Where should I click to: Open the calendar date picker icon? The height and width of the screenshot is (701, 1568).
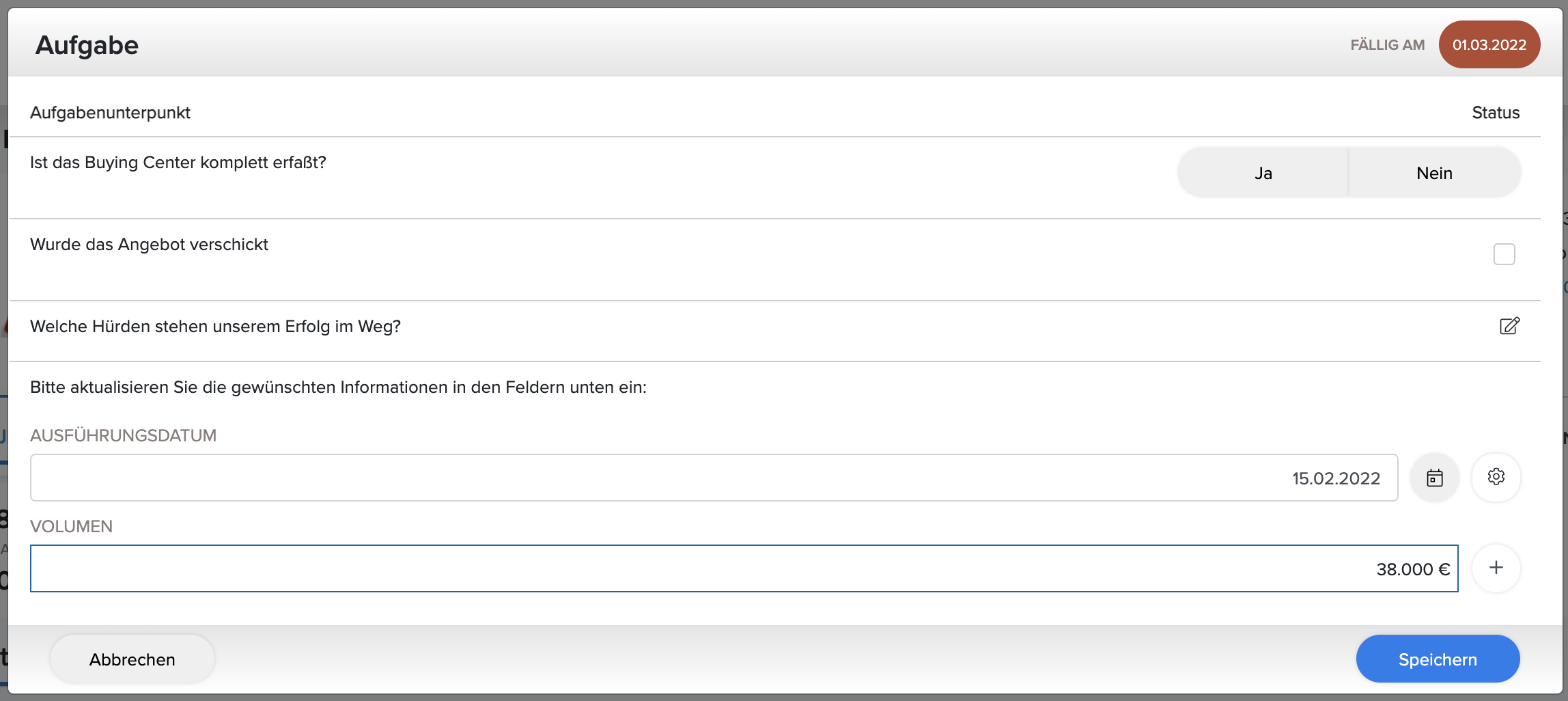click(x=1435, y=478)
